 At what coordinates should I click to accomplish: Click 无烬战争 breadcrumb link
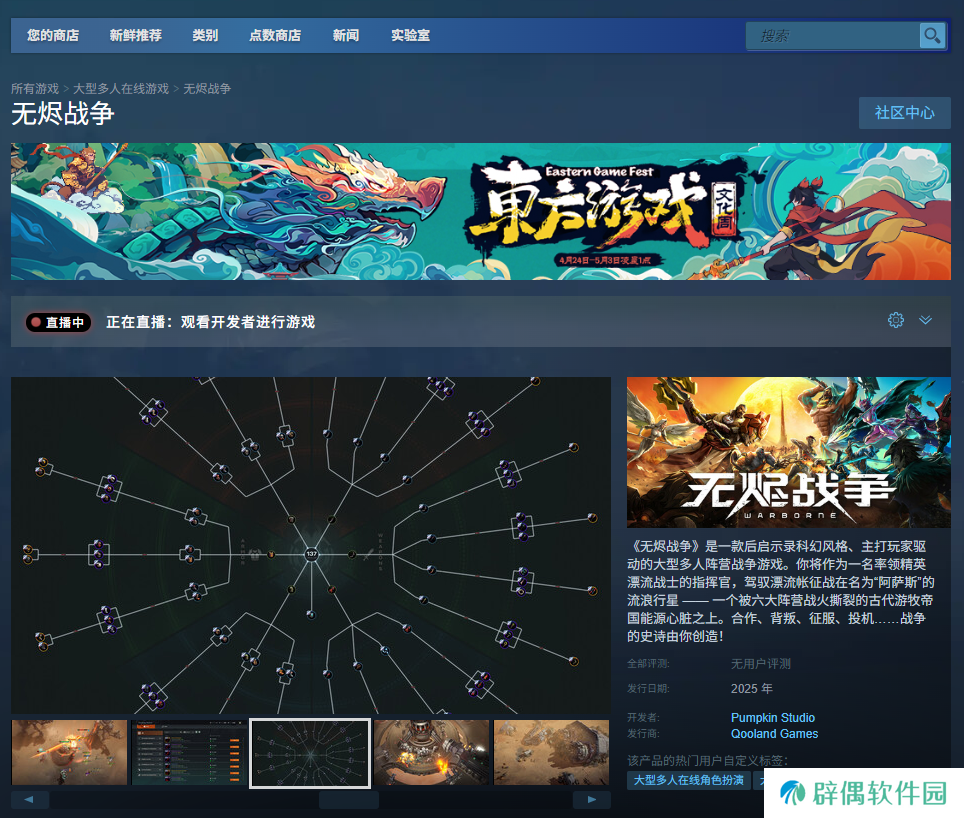pos(207,88)
